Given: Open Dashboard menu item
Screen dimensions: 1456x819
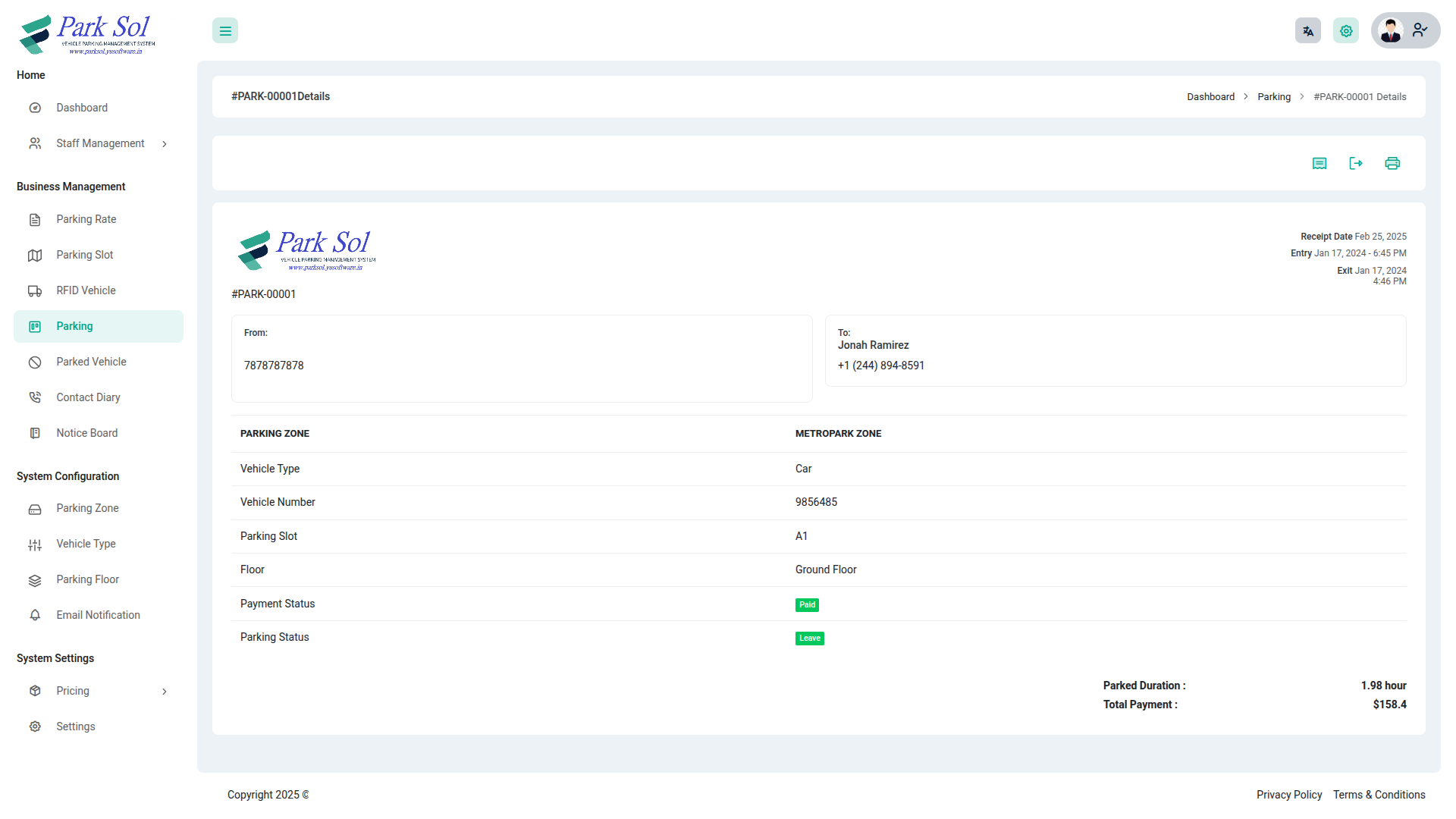Looking at the screenshot, I should (x=99, y=108).
